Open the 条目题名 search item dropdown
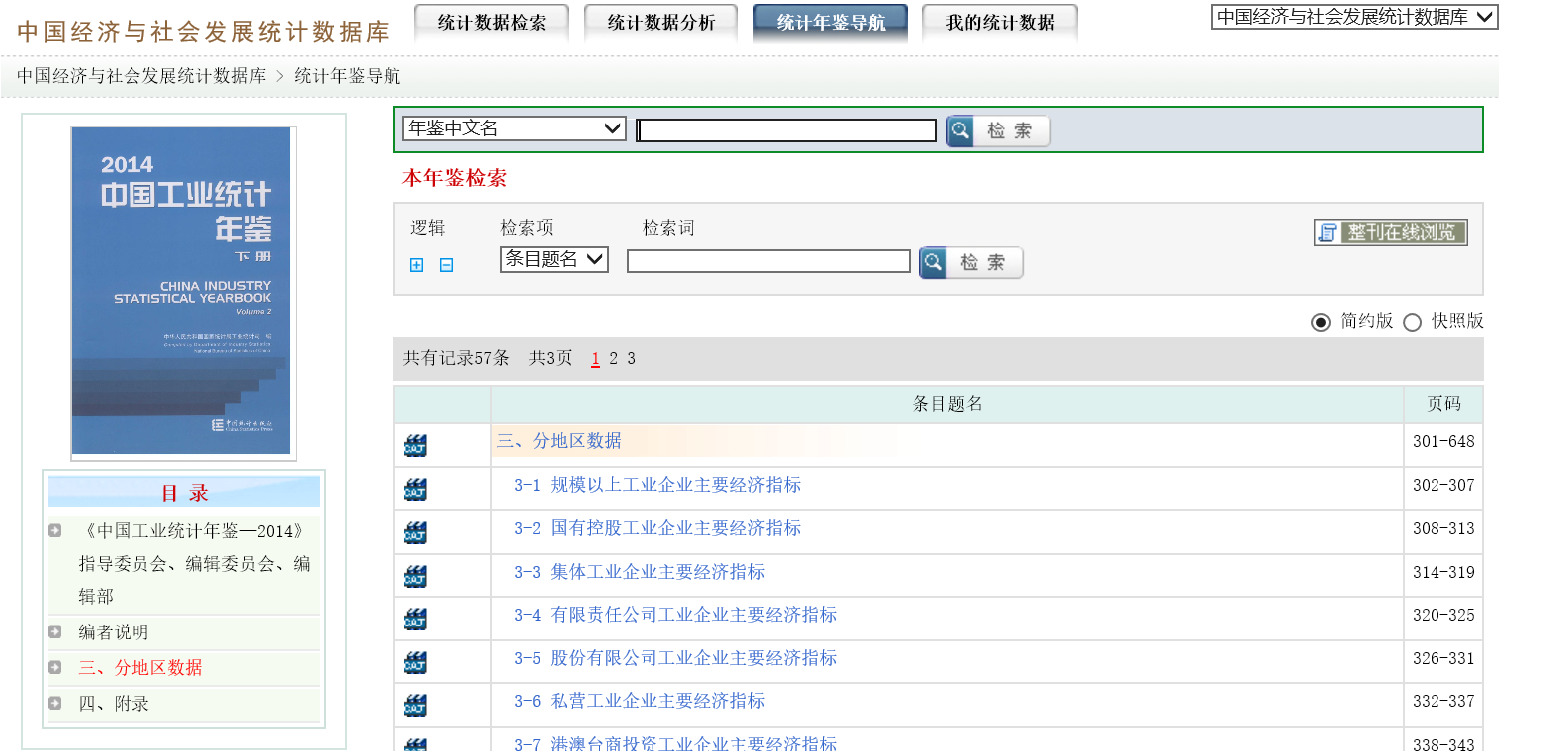The width and height of the screenshot is (1568, 751). coord(554,259)
